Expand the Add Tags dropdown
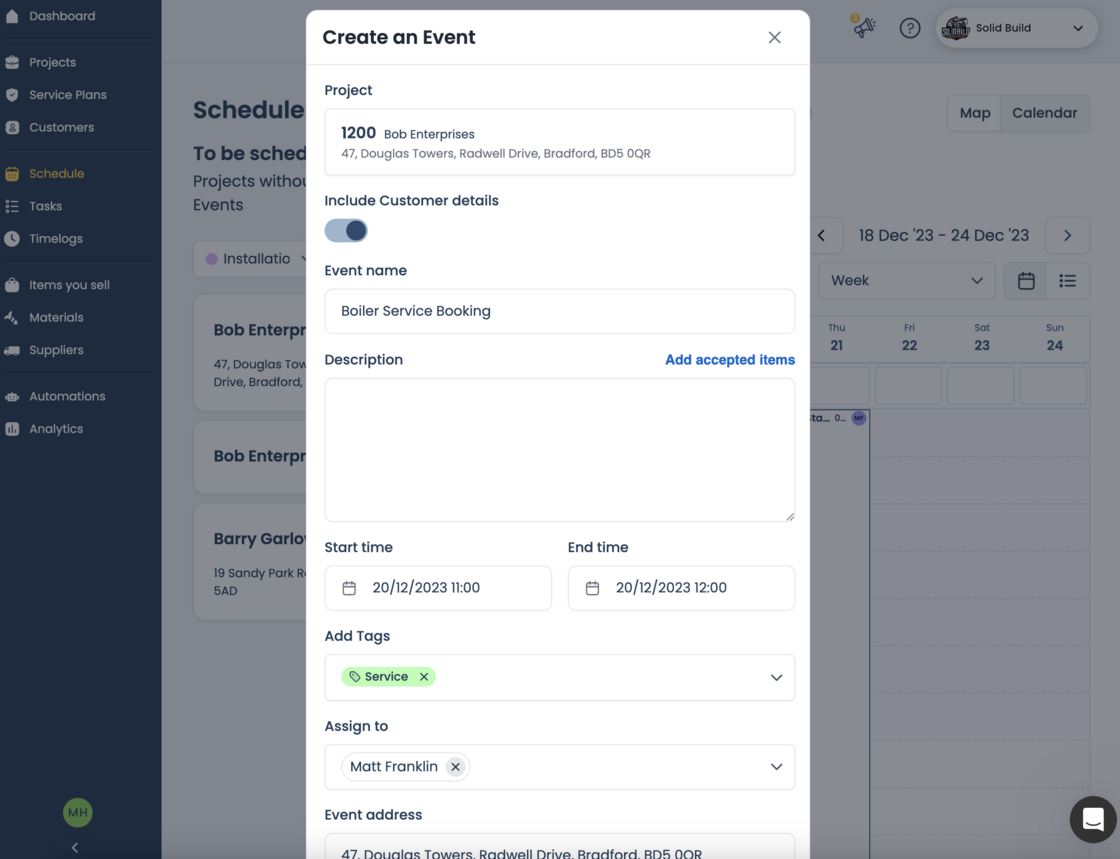The width and height of the screenshot is (1120, 859). tap(776, 677)
